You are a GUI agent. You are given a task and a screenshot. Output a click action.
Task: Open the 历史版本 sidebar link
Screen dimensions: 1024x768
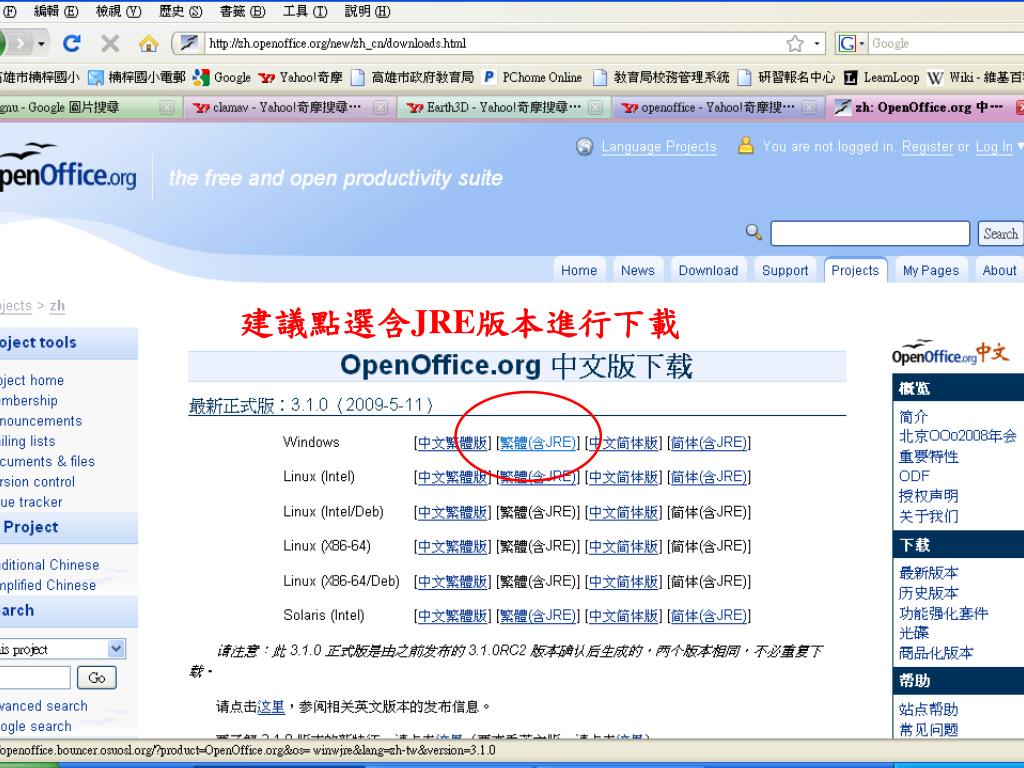click(929, 593)
